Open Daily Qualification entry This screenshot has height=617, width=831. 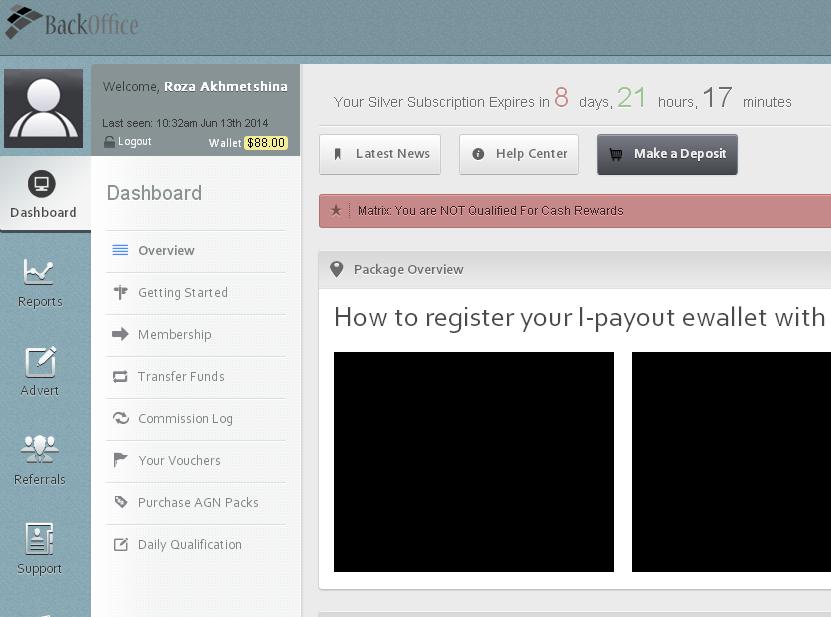coord(196,544)
